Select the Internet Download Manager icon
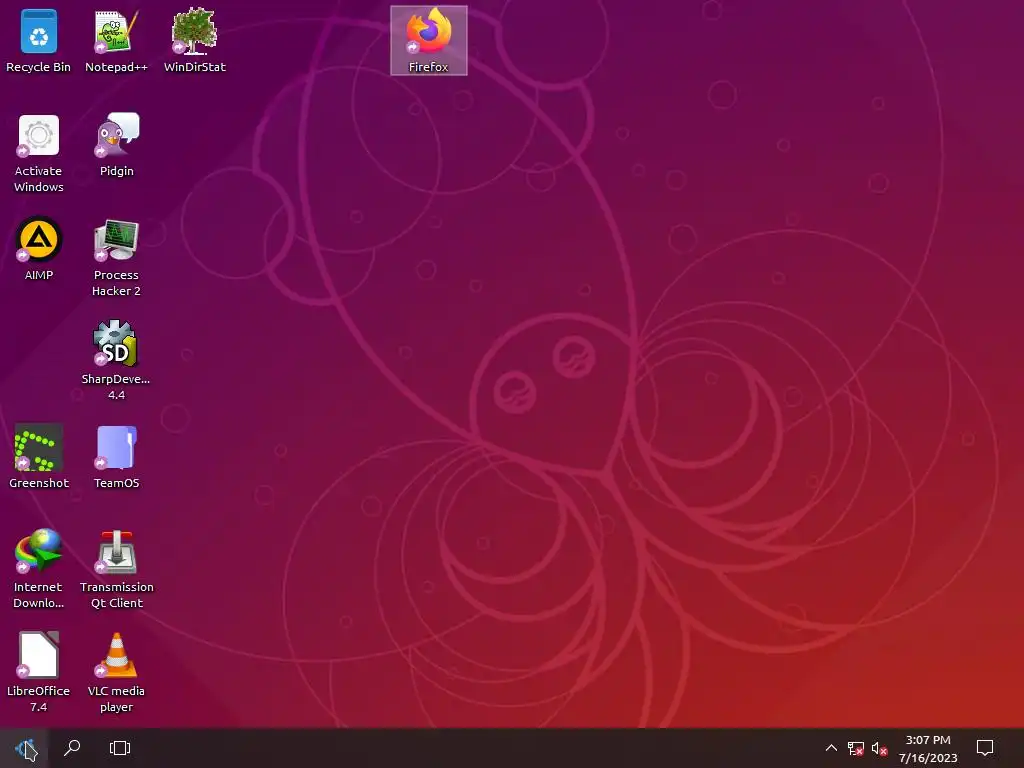 pos(39,569)
